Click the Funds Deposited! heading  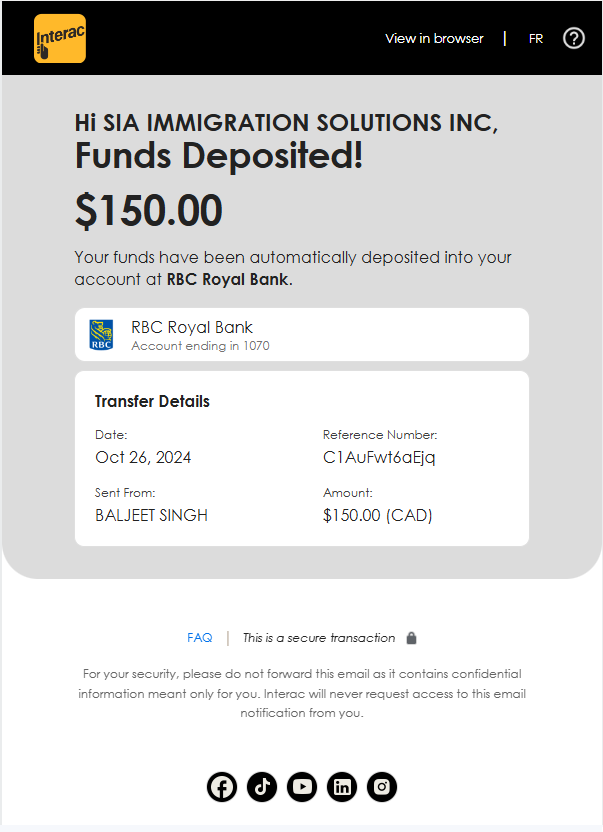click(219, 156)
